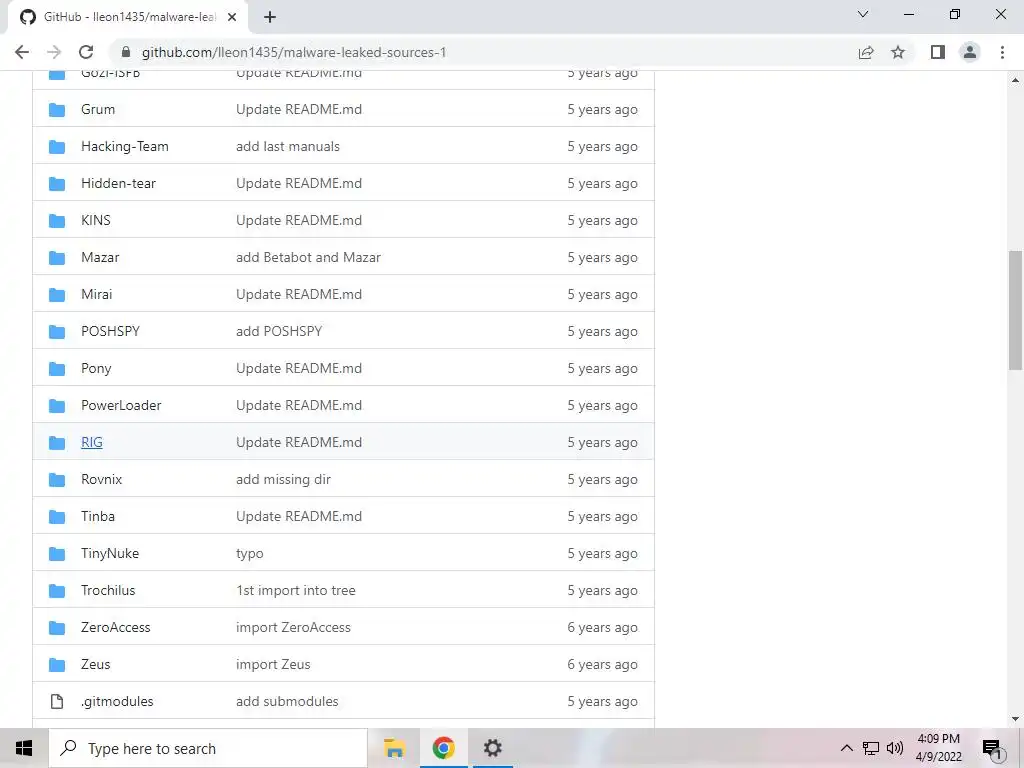Share this page via the share icon
The image size is (1024, 768).
[866, 52]
